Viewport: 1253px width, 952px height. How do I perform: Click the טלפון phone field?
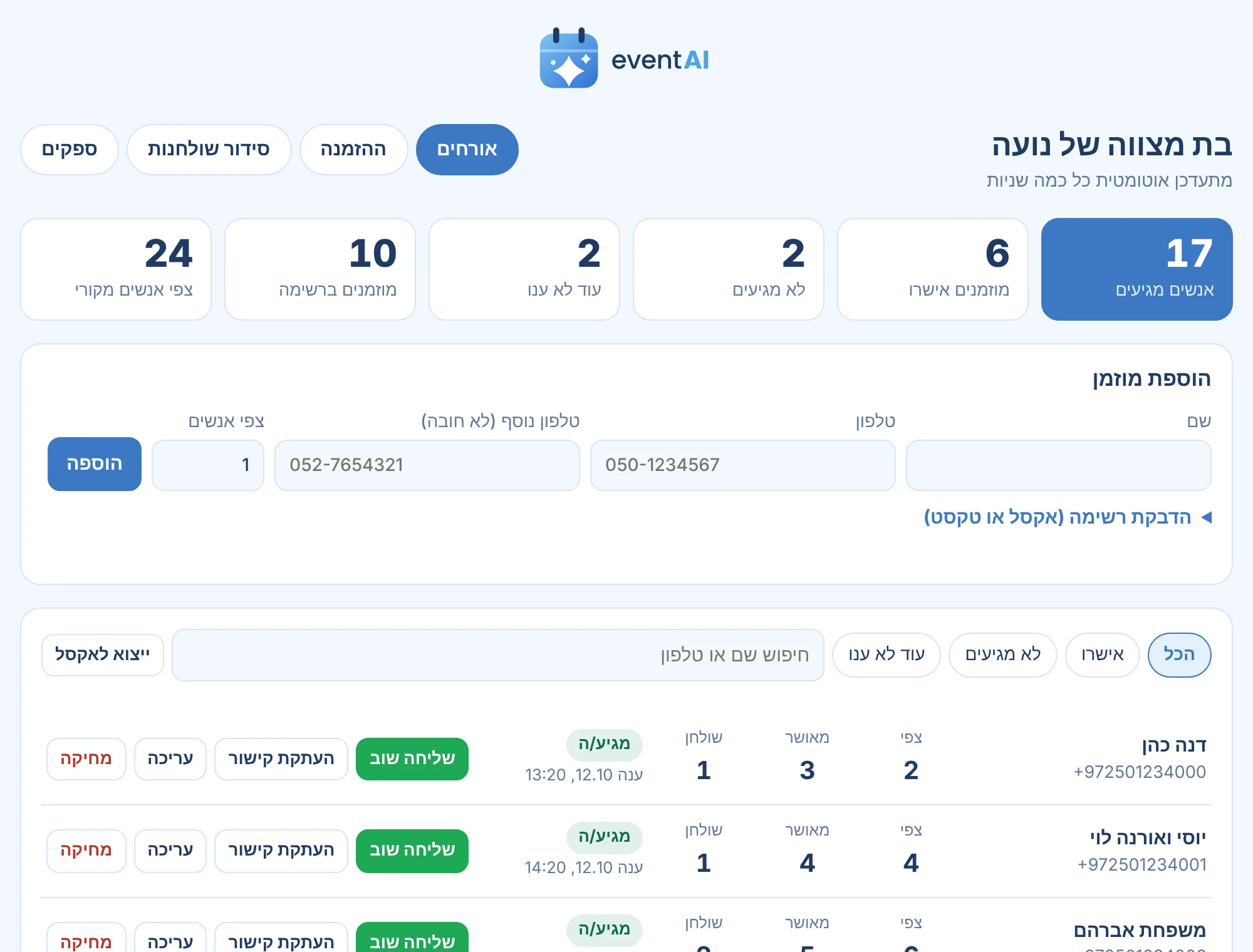742,465
